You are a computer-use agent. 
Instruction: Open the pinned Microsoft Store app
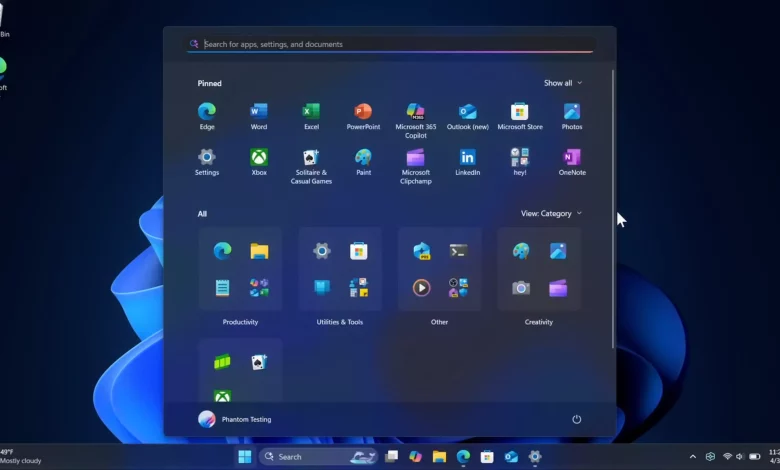pyautogui.click(x=520, y=116)
